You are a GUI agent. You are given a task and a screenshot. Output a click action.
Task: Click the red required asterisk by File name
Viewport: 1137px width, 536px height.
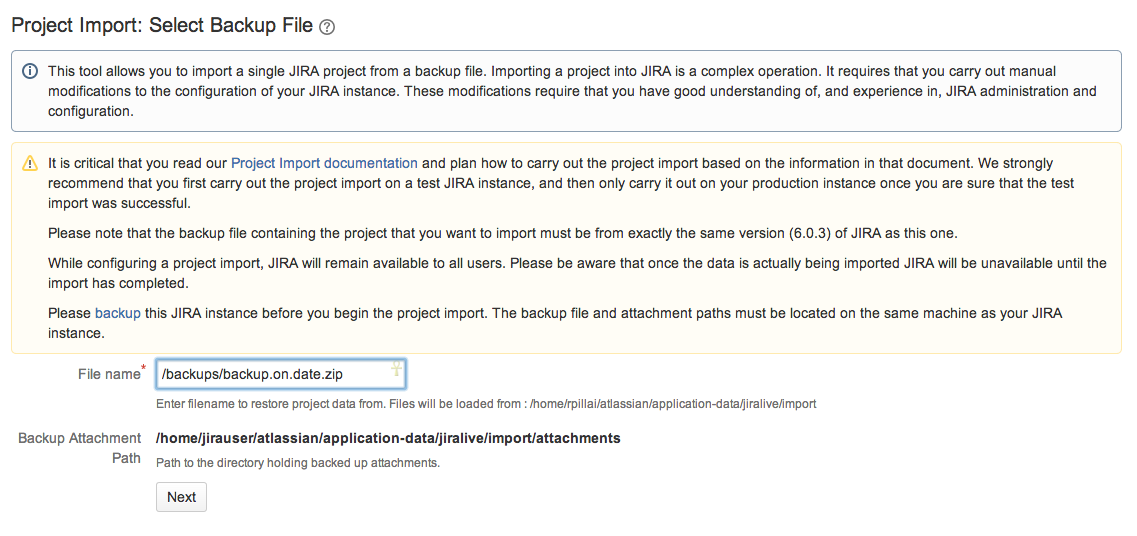(x=143, y=369)
